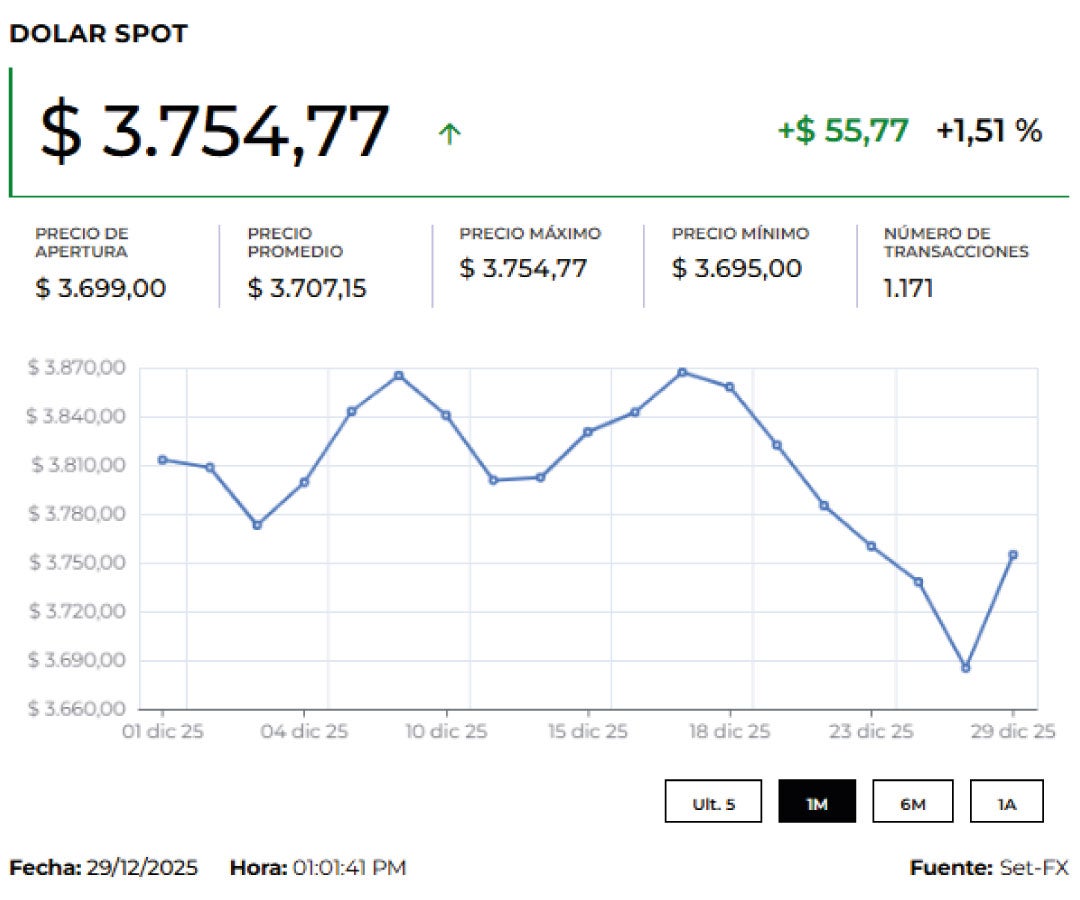The image size is (1080, 900).
Task: Click the green +$ 55,77 change value
Action: (843, 130)
